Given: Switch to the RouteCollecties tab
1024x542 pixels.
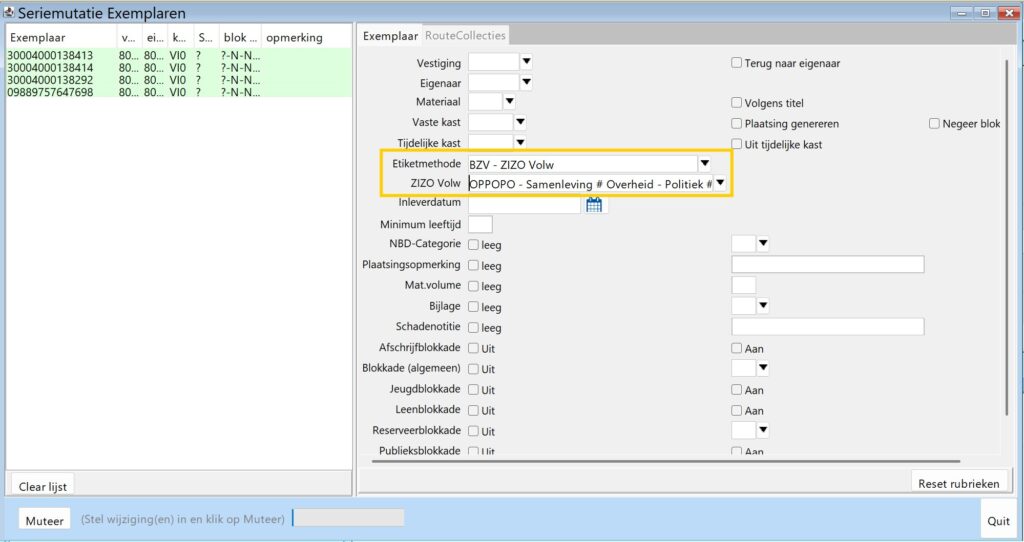Looking at the screenshot, I should [466, 36].
